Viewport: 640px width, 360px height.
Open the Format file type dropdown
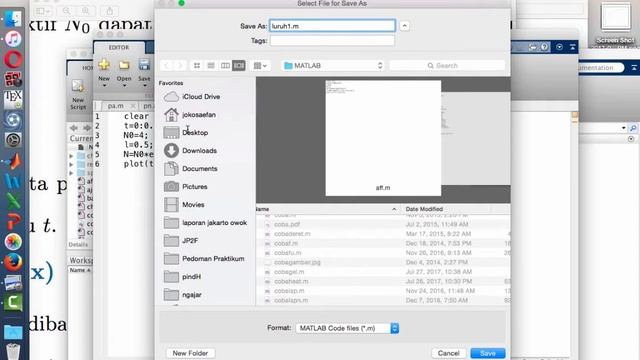click(x=347, y=328)
